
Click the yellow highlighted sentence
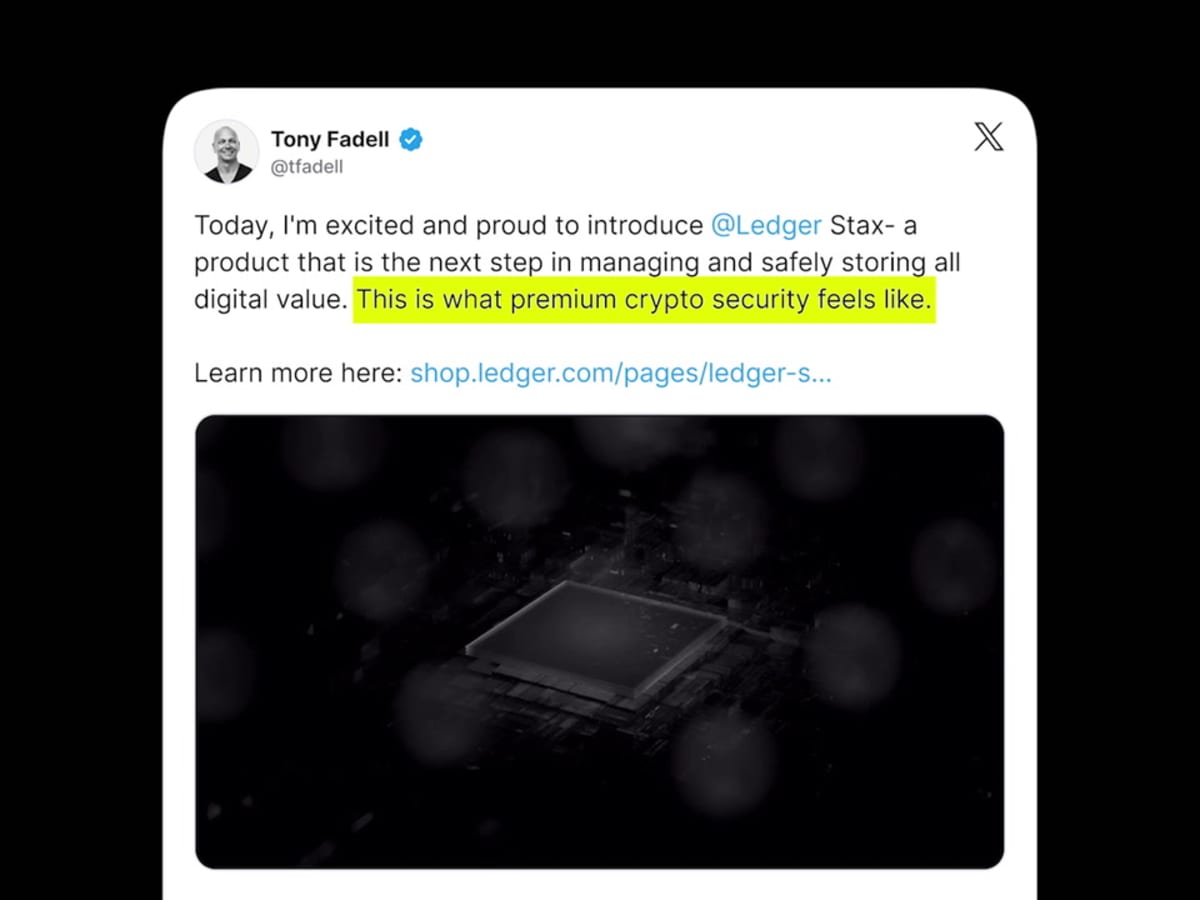pos(644,299)
